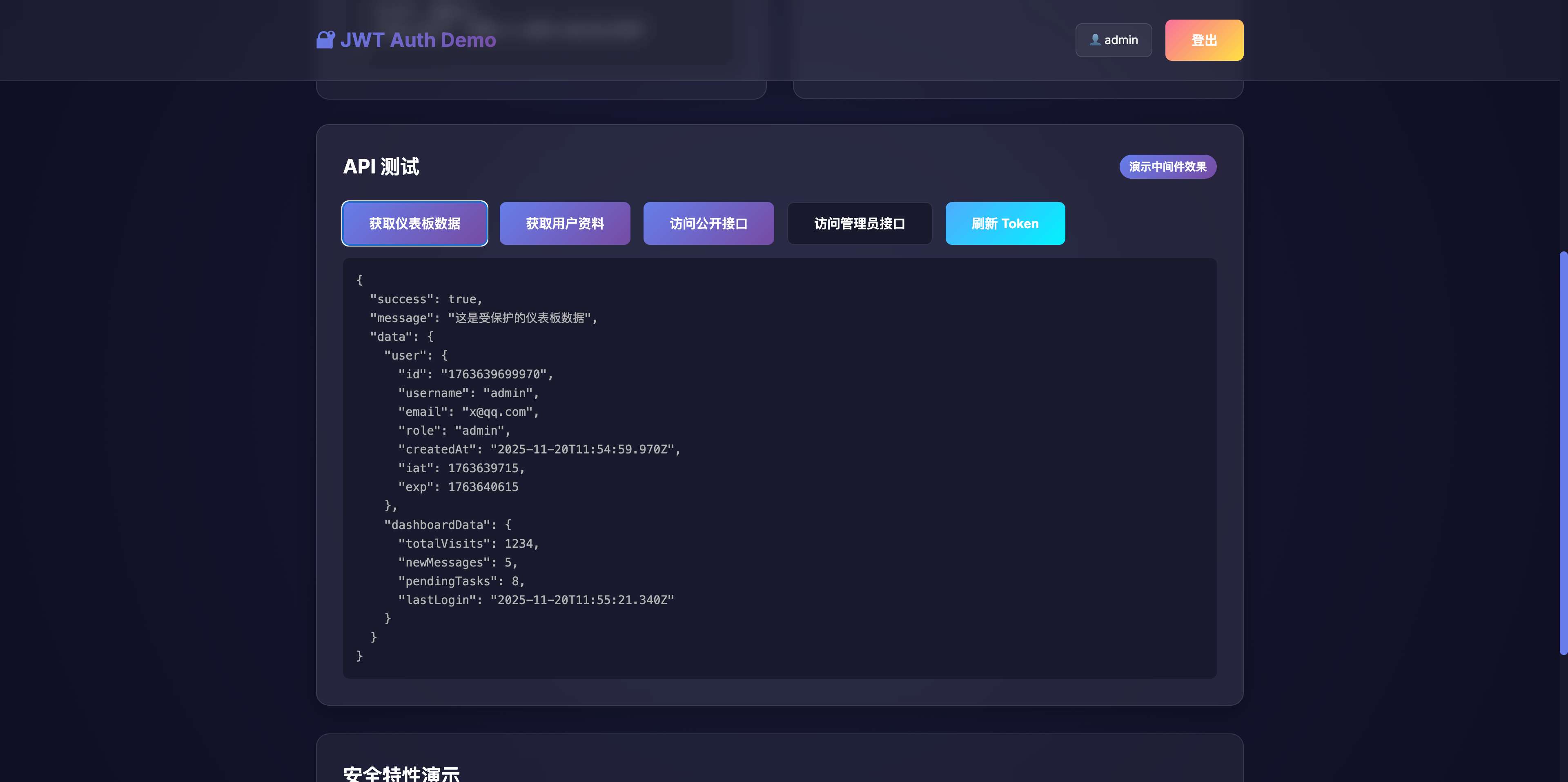Open the 访问管理员接口 admin endpoint
Image resolution: width=1568 pixels, height=782 pixels.
(x=859, y=223)
